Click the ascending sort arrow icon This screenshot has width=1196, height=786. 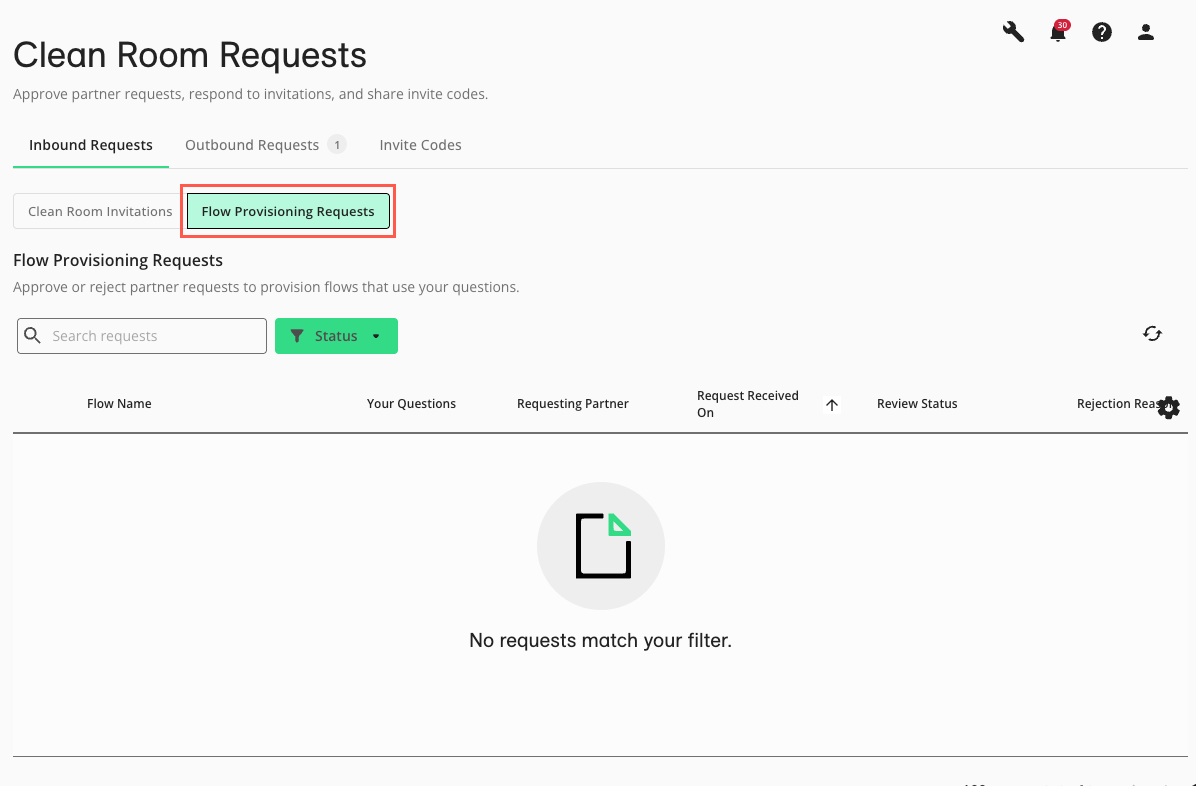coord(832,404)
